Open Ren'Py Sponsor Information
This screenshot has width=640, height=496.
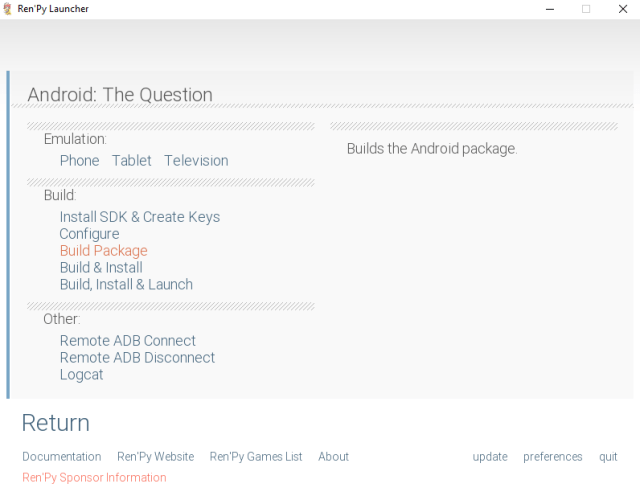(94, 478)
